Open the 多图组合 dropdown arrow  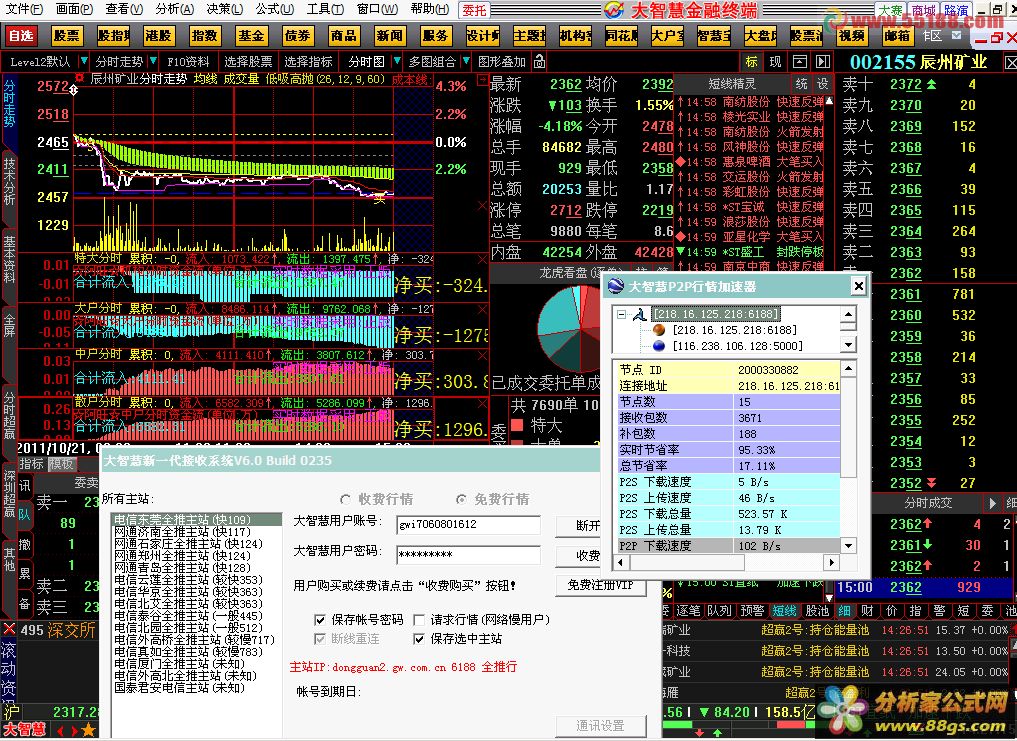(x=466, y=62)
